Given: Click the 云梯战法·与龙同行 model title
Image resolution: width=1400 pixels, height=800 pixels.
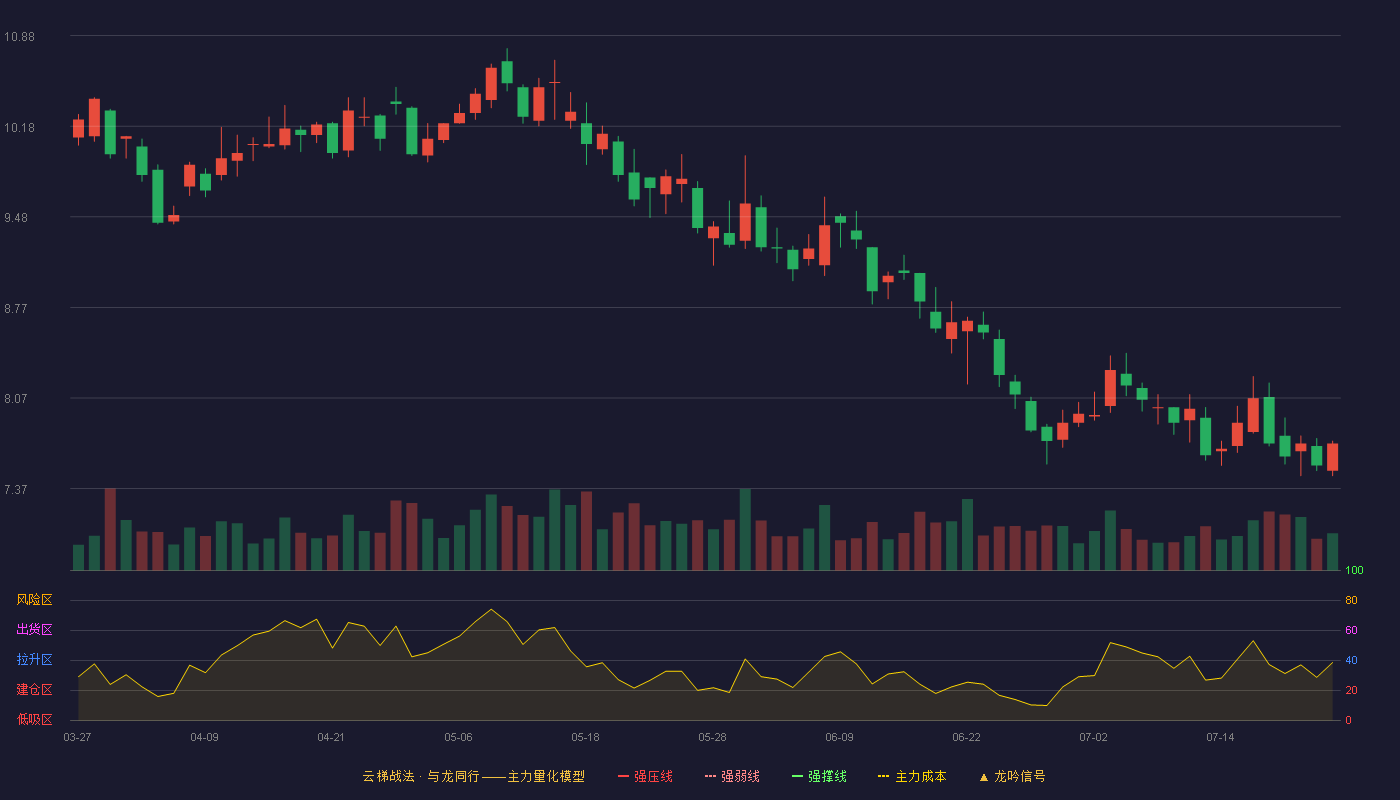Looking at the screenshot, I should pyautogui.click(x=473, y=776).
